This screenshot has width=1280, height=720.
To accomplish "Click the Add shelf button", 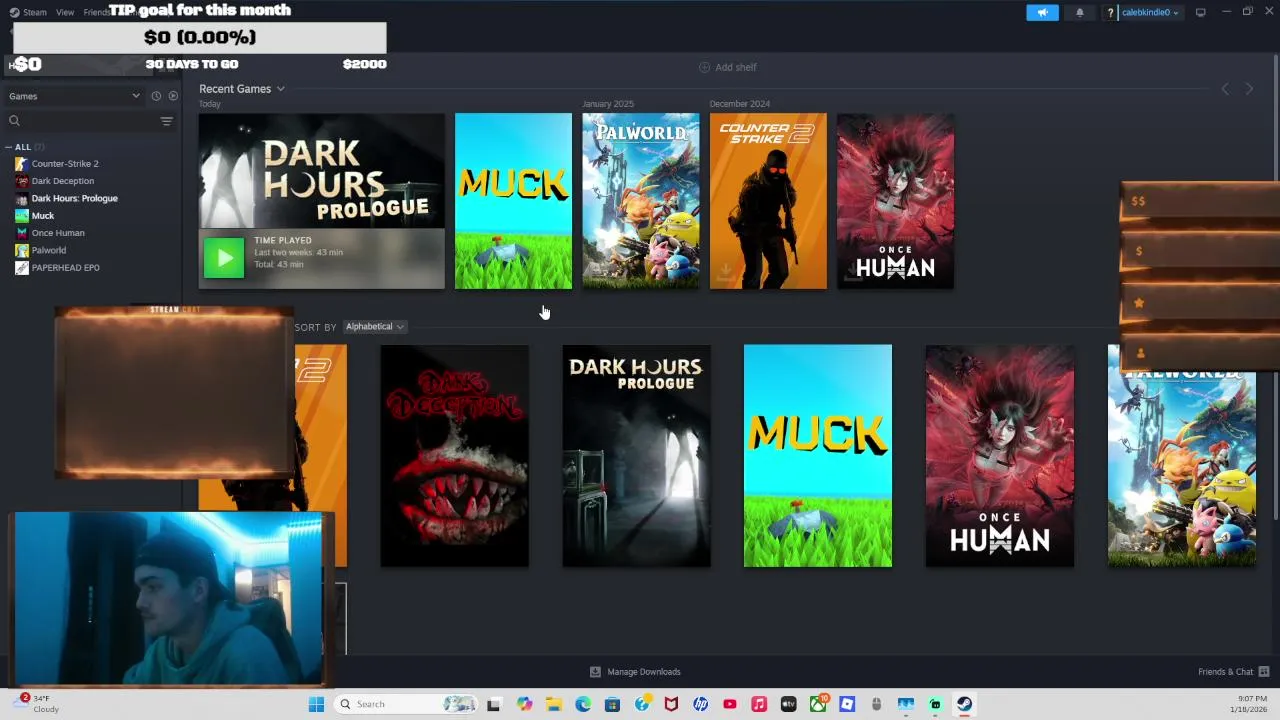I will [x=728, y=67].
